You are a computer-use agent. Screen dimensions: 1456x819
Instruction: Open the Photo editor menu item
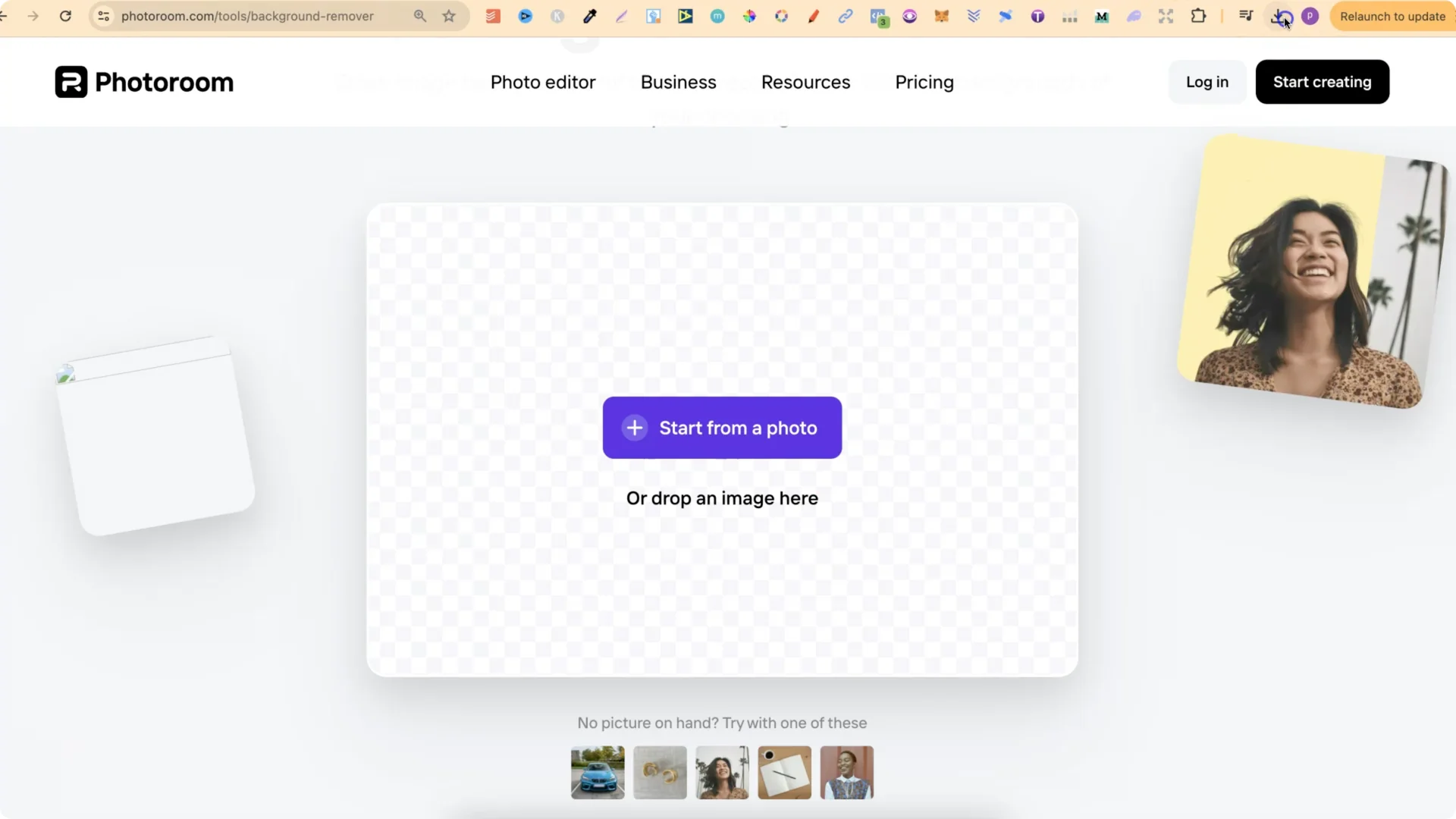coord(543,82)
